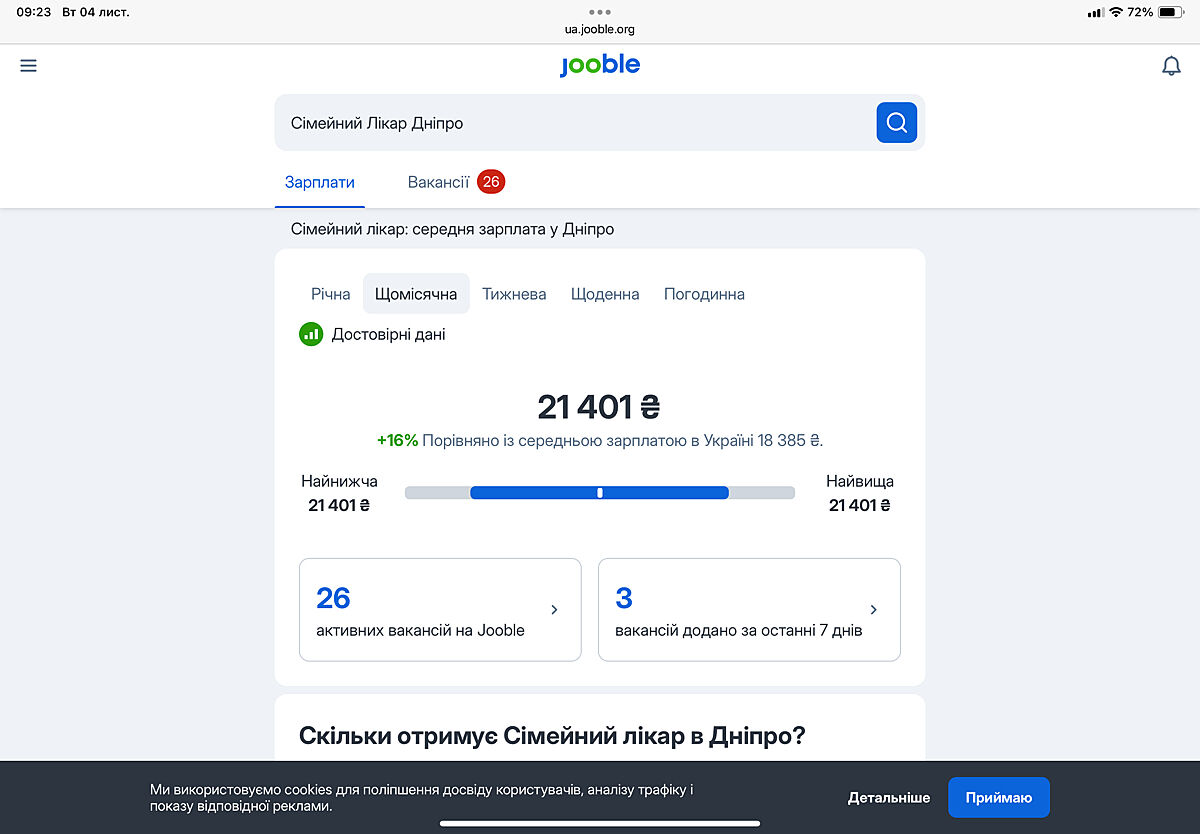Viewport: 1200px width, 834px height.
Task: Click the green reliable data icon
Action: pyautogui.click(x=311, y=334)
